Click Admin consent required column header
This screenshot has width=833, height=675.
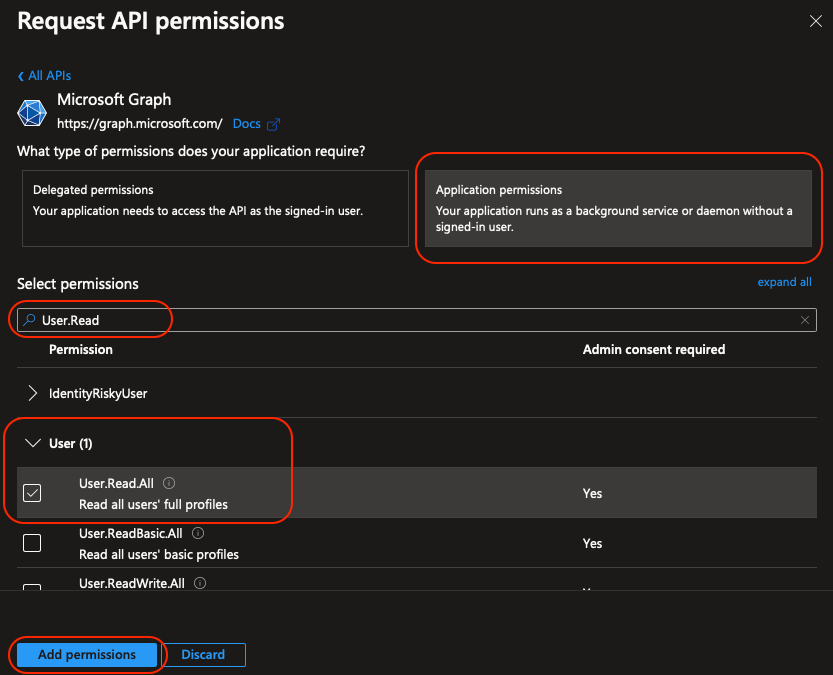653,349
